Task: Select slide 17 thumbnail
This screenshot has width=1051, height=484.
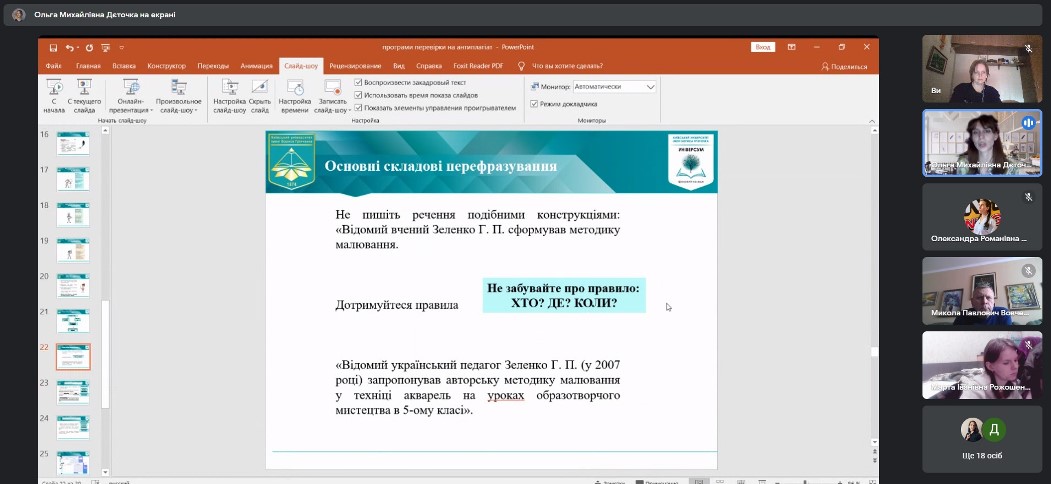Action: coord(73,179)
